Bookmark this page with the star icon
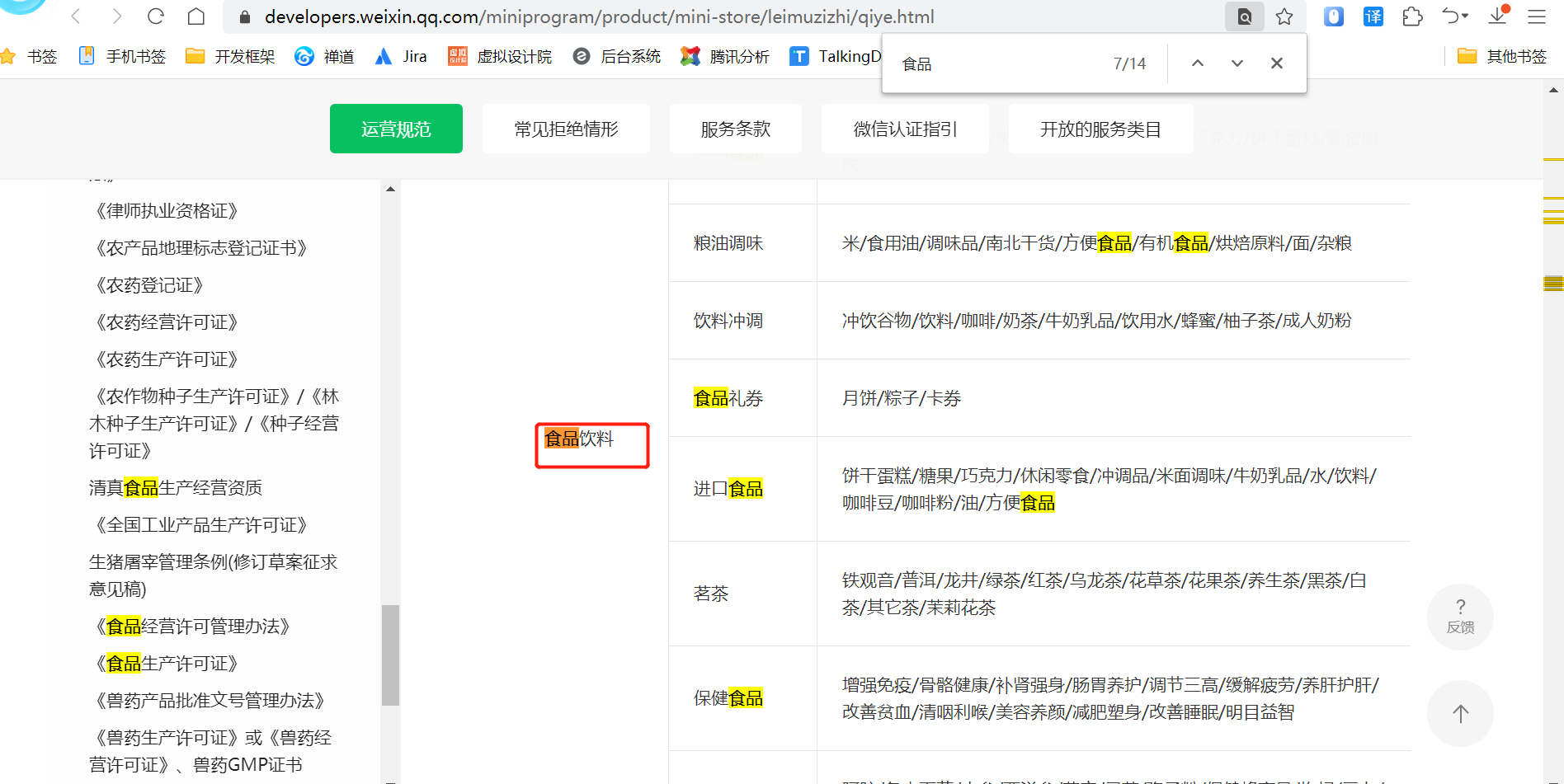 [x=1284, y=16]
